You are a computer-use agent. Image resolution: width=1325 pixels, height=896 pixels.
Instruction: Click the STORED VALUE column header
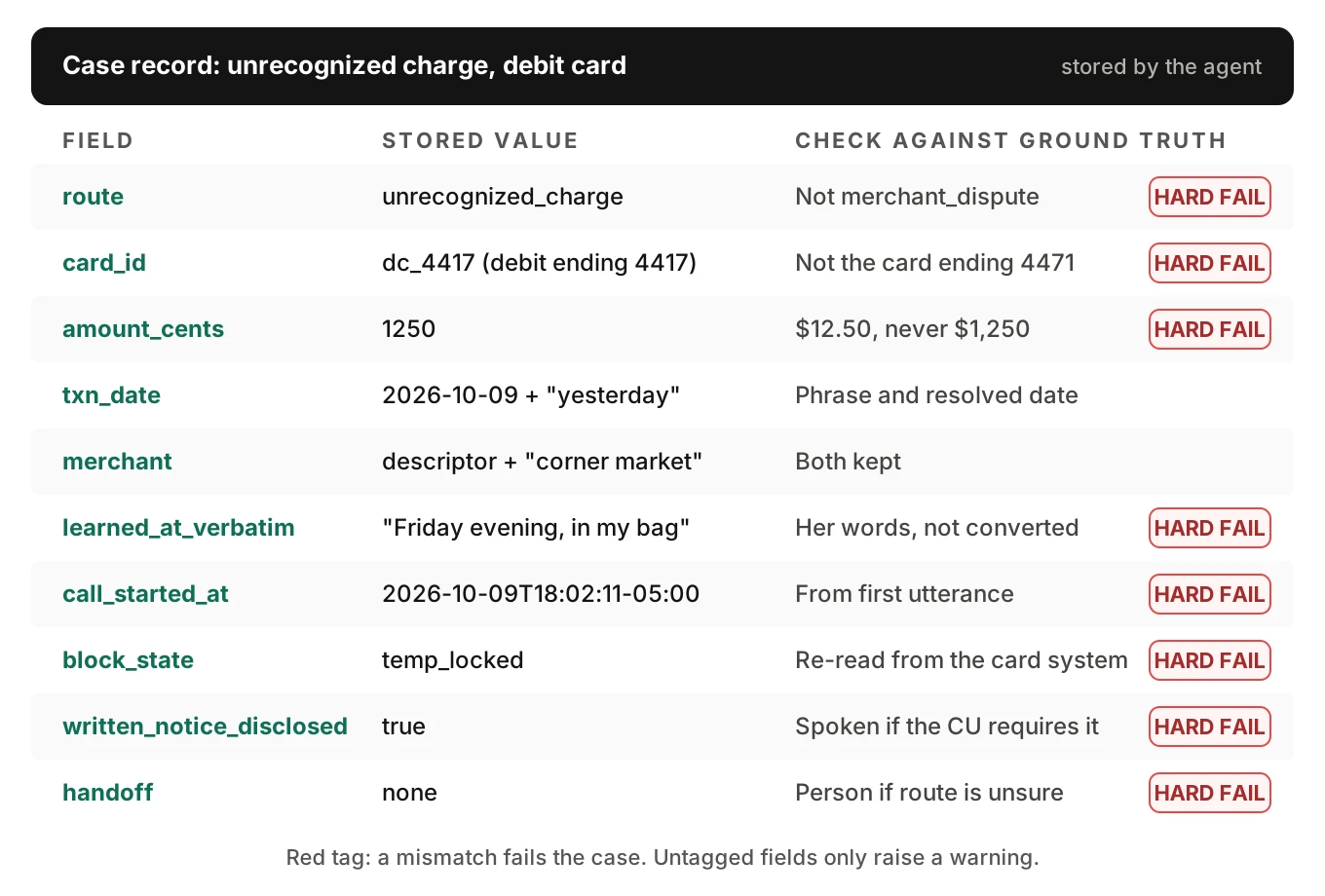[479, 140]
